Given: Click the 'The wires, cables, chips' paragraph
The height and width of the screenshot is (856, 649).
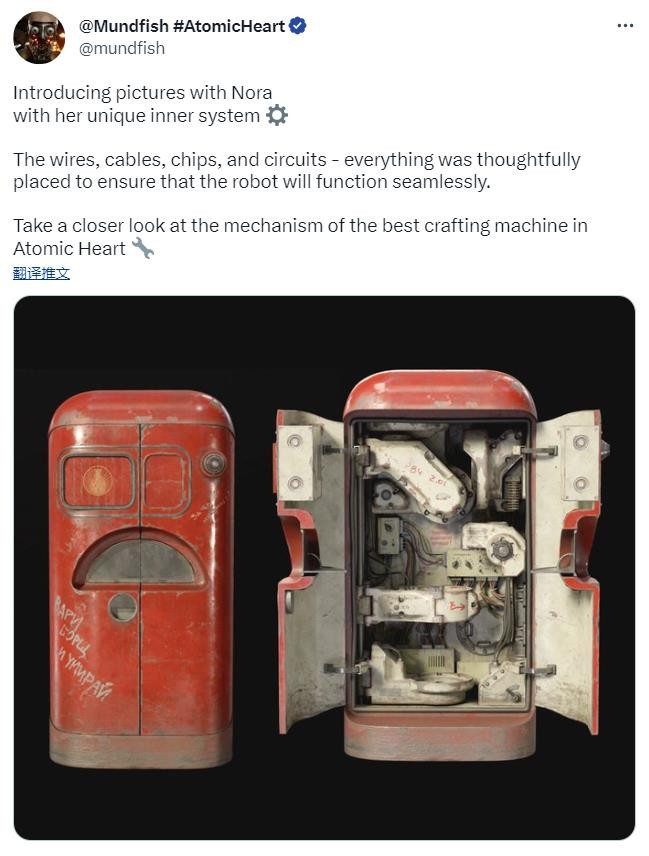Looking at the screenshot, I should point(296,170).
